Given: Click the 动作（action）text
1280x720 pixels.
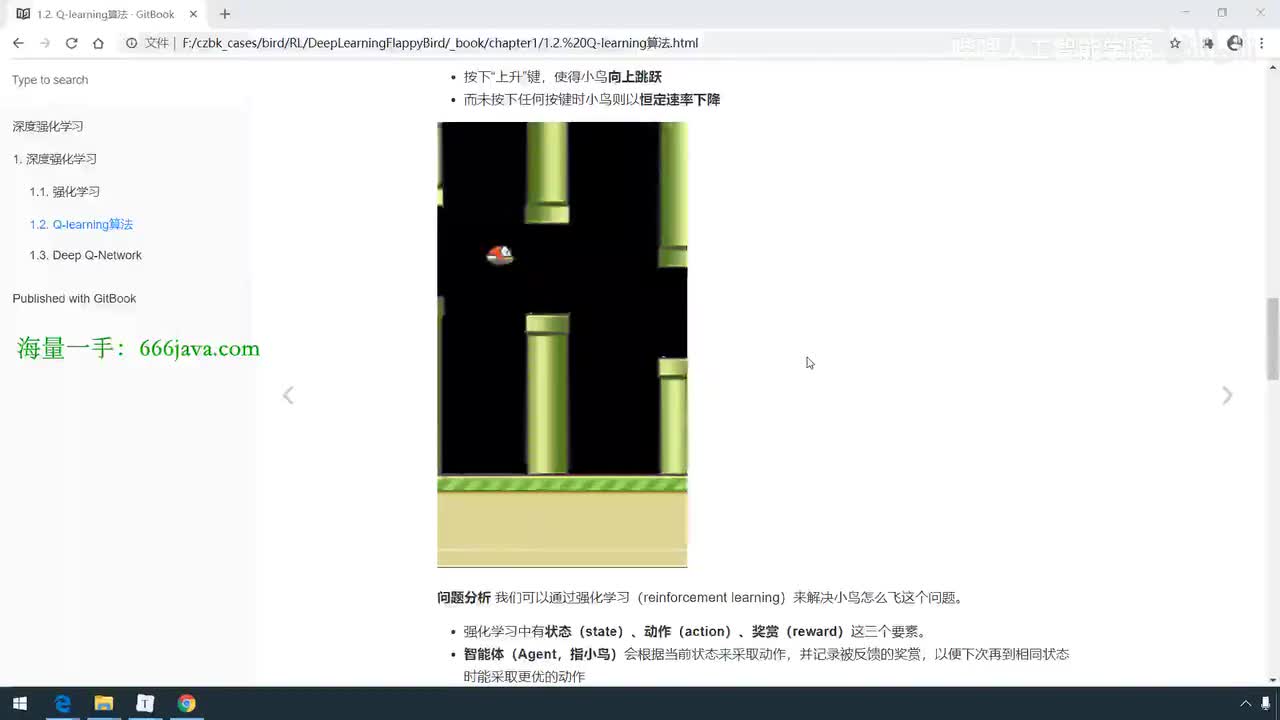Looking at the screenshot, I should [690, 631].
